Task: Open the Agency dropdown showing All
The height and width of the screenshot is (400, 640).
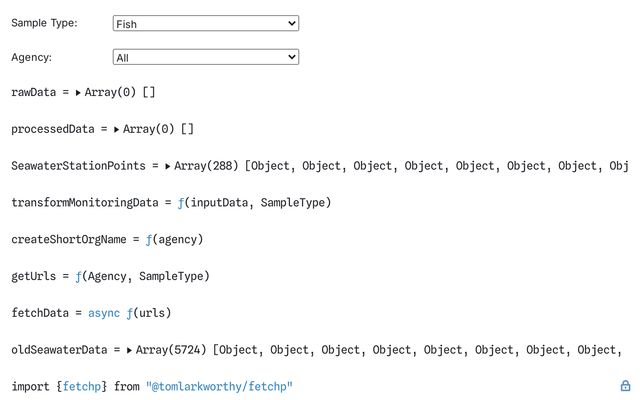Action: point(206,57)
